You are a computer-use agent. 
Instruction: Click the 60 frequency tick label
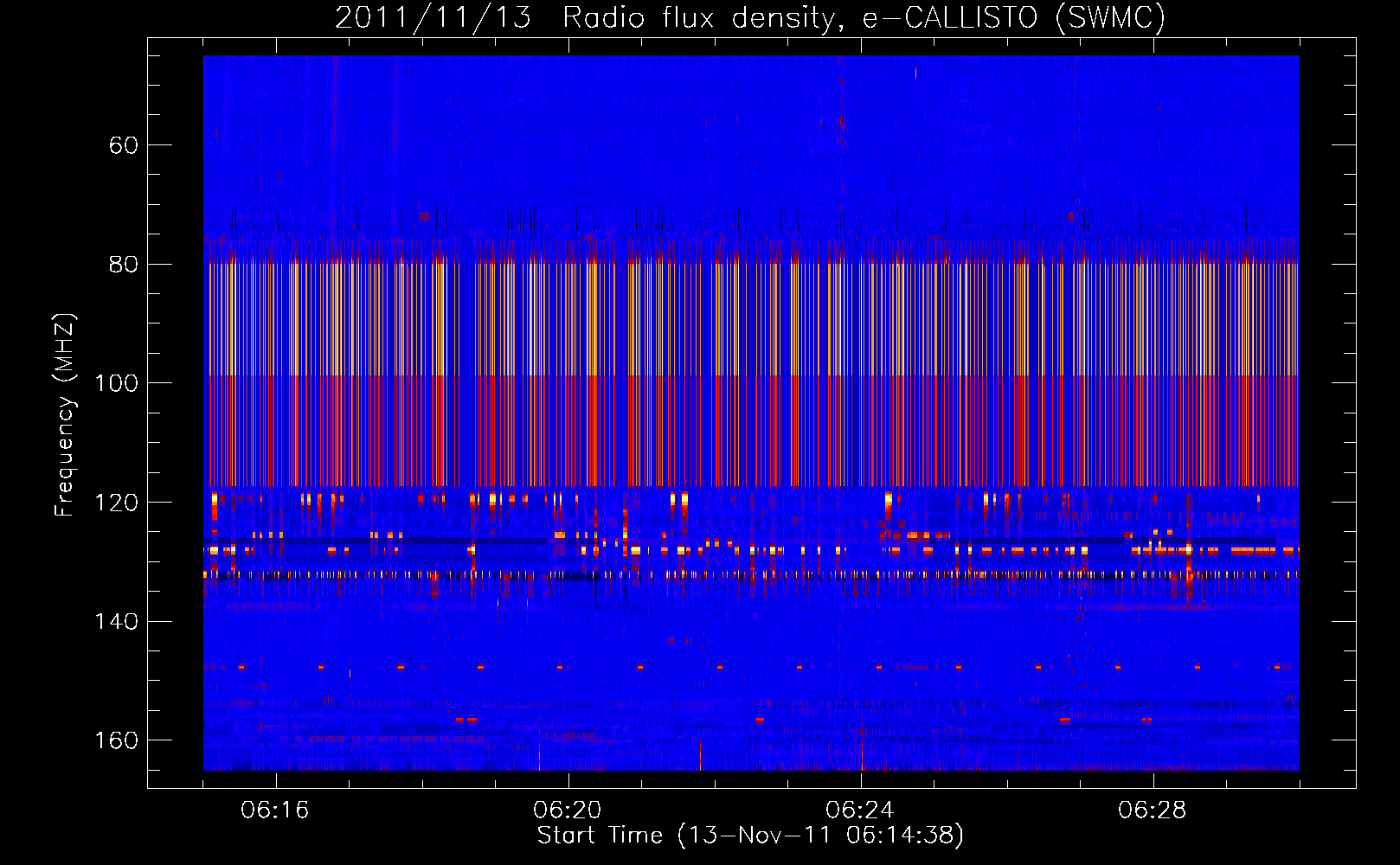(124, 145)
